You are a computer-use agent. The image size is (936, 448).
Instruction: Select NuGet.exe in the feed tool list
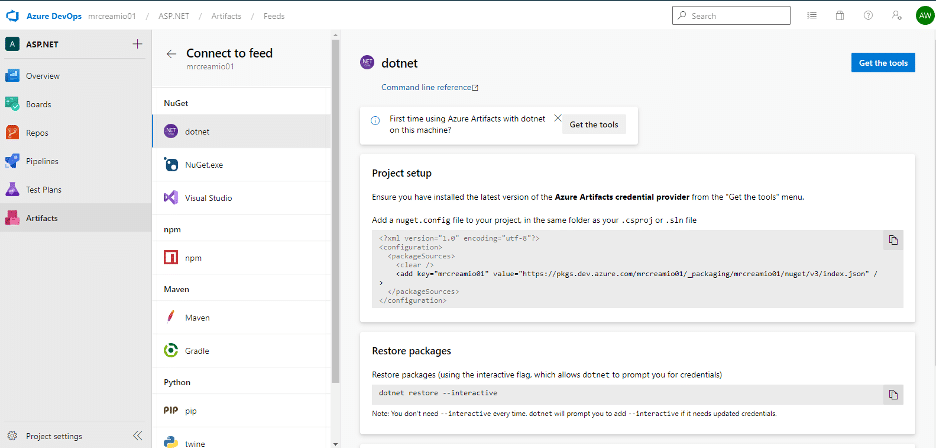point(241,165)
